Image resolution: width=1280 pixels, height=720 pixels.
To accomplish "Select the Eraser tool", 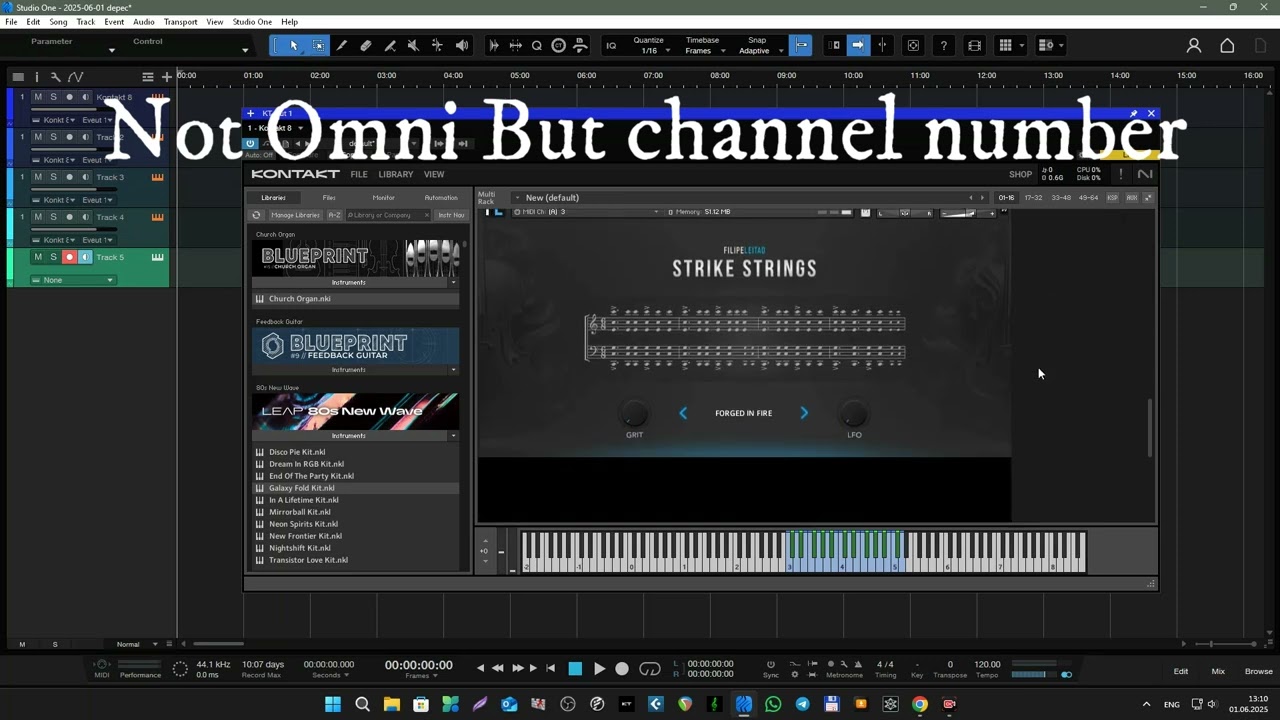I will [x=366, y=45].
